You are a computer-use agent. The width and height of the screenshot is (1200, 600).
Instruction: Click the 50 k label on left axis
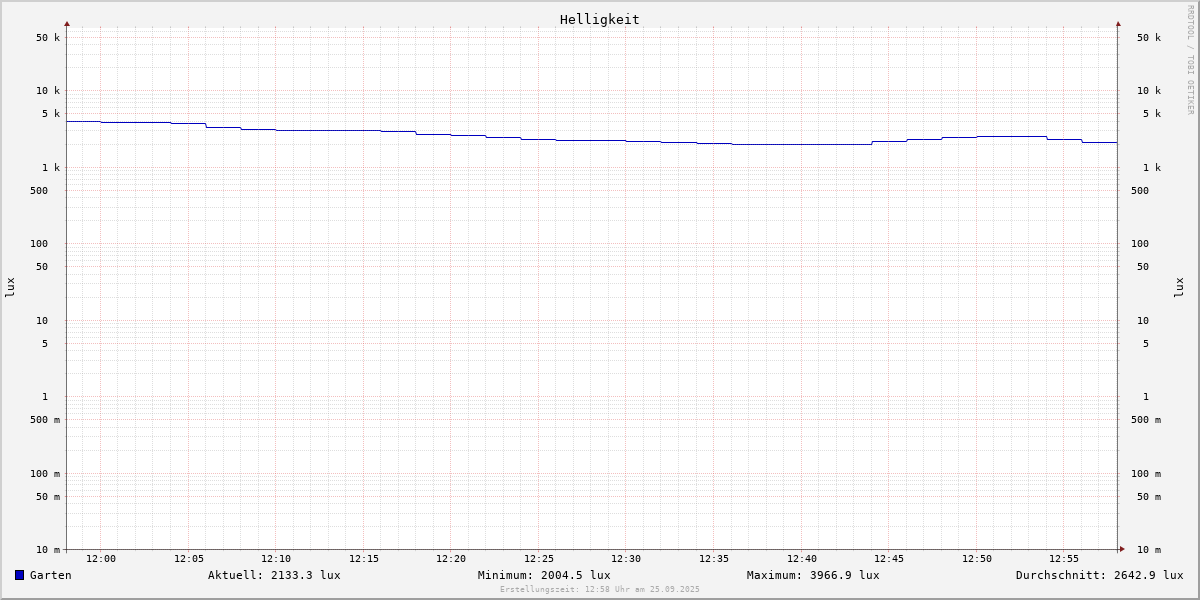click(x=48, y=38)
